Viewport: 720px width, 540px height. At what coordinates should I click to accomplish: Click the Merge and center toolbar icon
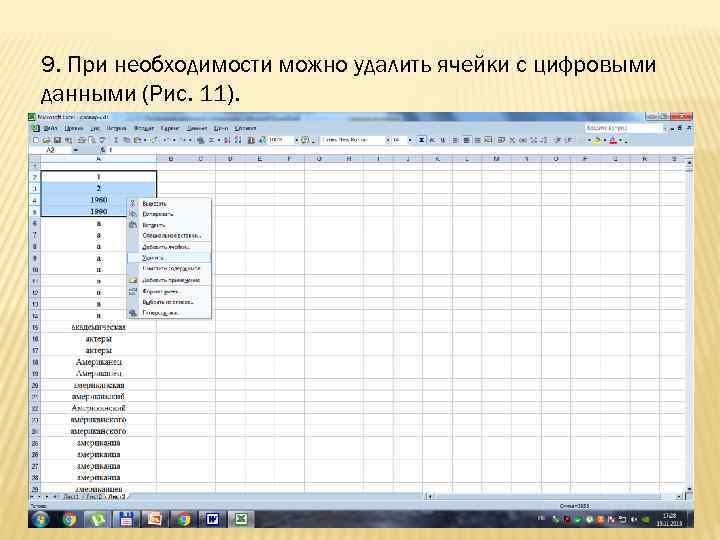489,140
